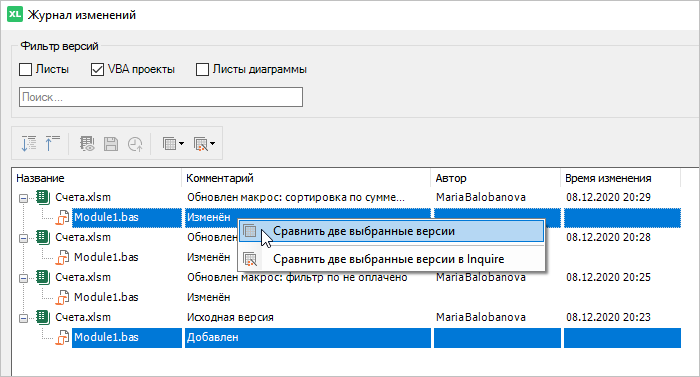Click the module file icon under 20:25 version
Viewport: 700px width, 377px height.
click(62, 297)
